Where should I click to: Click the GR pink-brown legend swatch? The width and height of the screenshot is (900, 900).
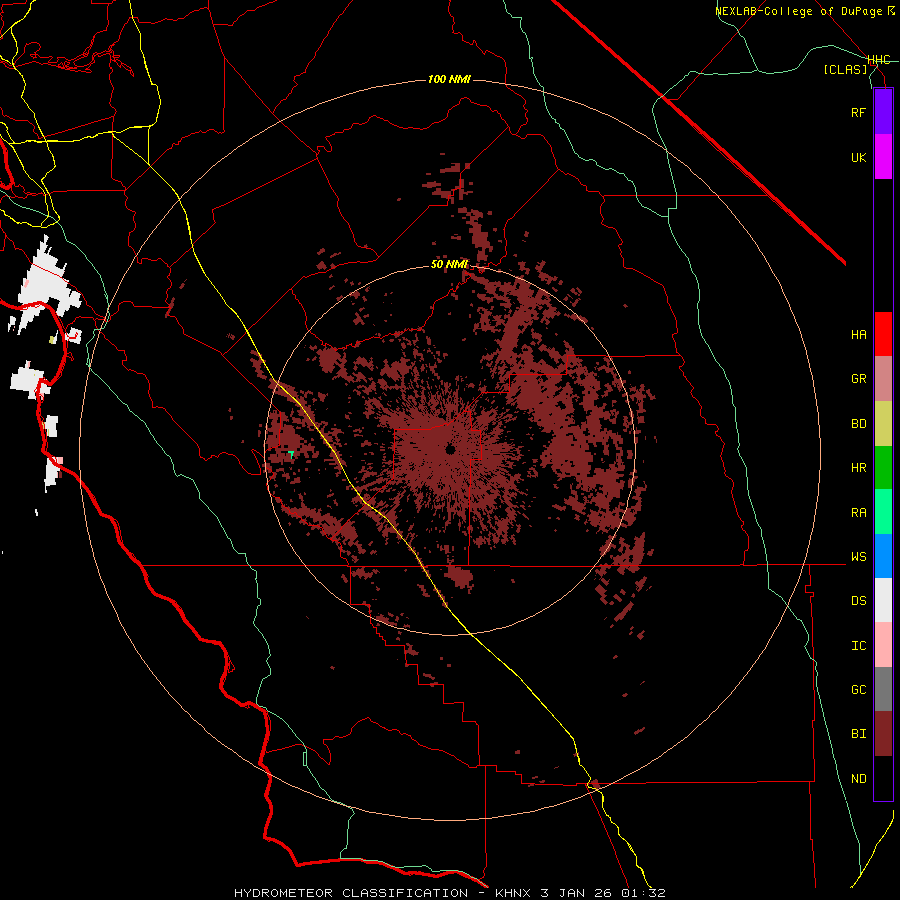point(883,379)
